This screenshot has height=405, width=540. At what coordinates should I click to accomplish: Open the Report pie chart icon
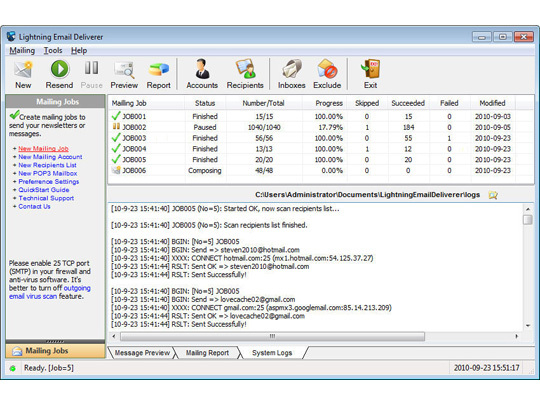(159, 70)
